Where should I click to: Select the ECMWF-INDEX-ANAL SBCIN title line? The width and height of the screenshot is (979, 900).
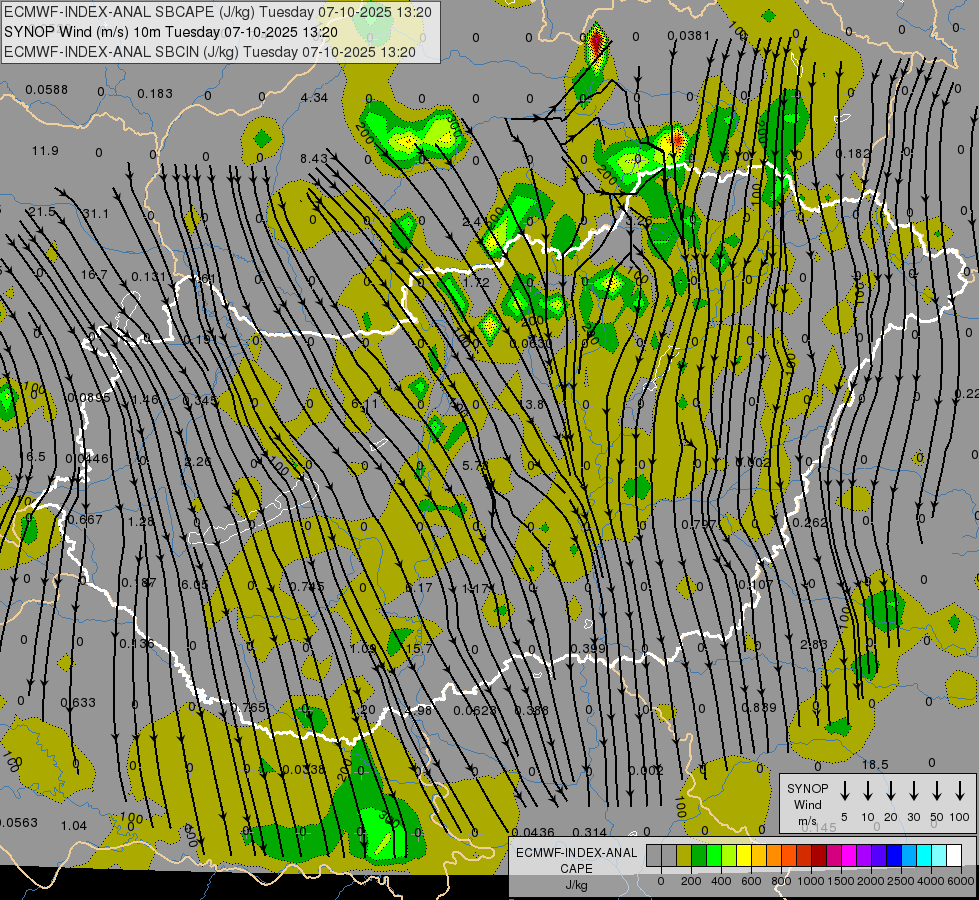click(210, 51)
